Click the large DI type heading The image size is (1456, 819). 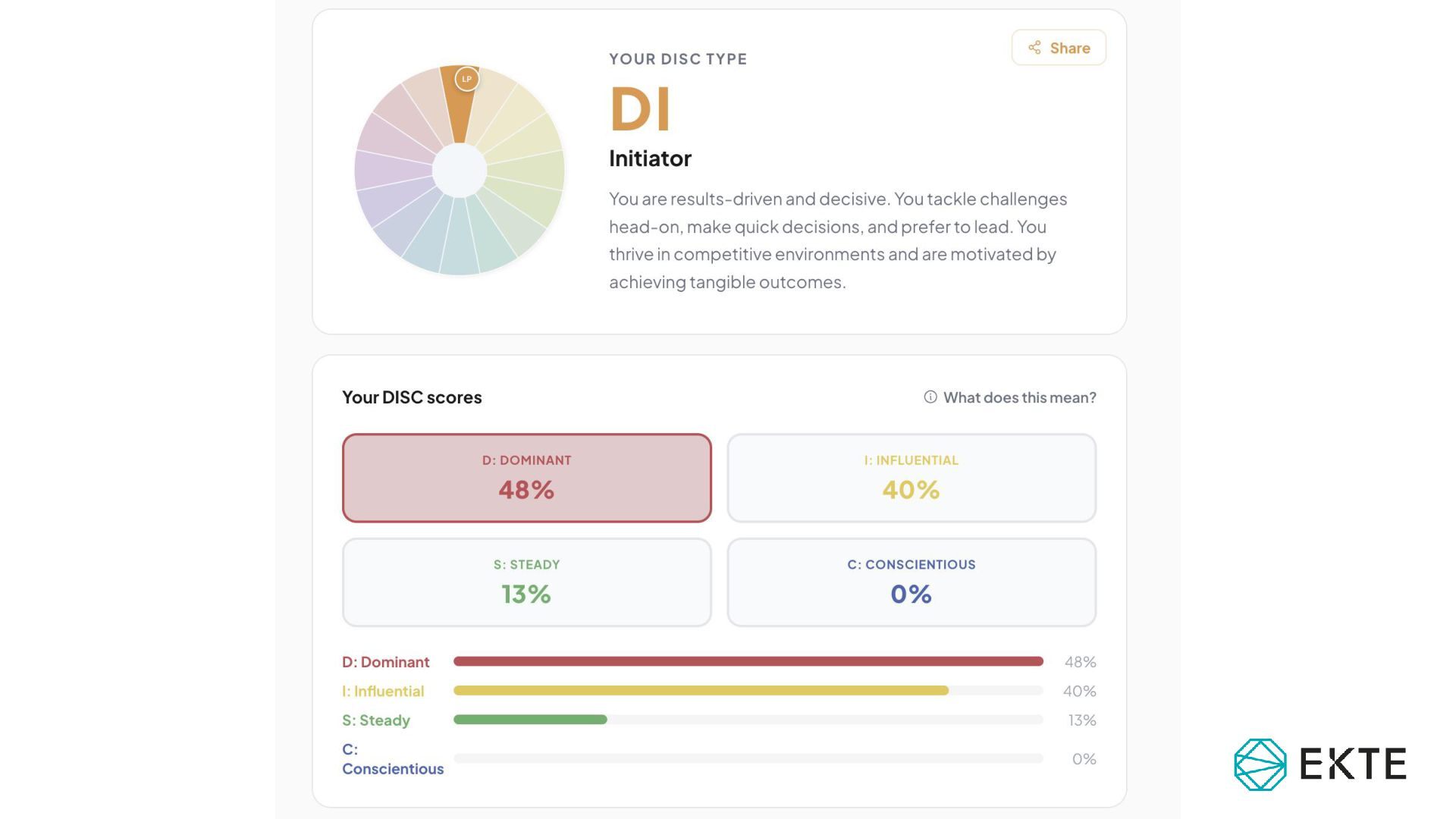(x=641, y=108)
